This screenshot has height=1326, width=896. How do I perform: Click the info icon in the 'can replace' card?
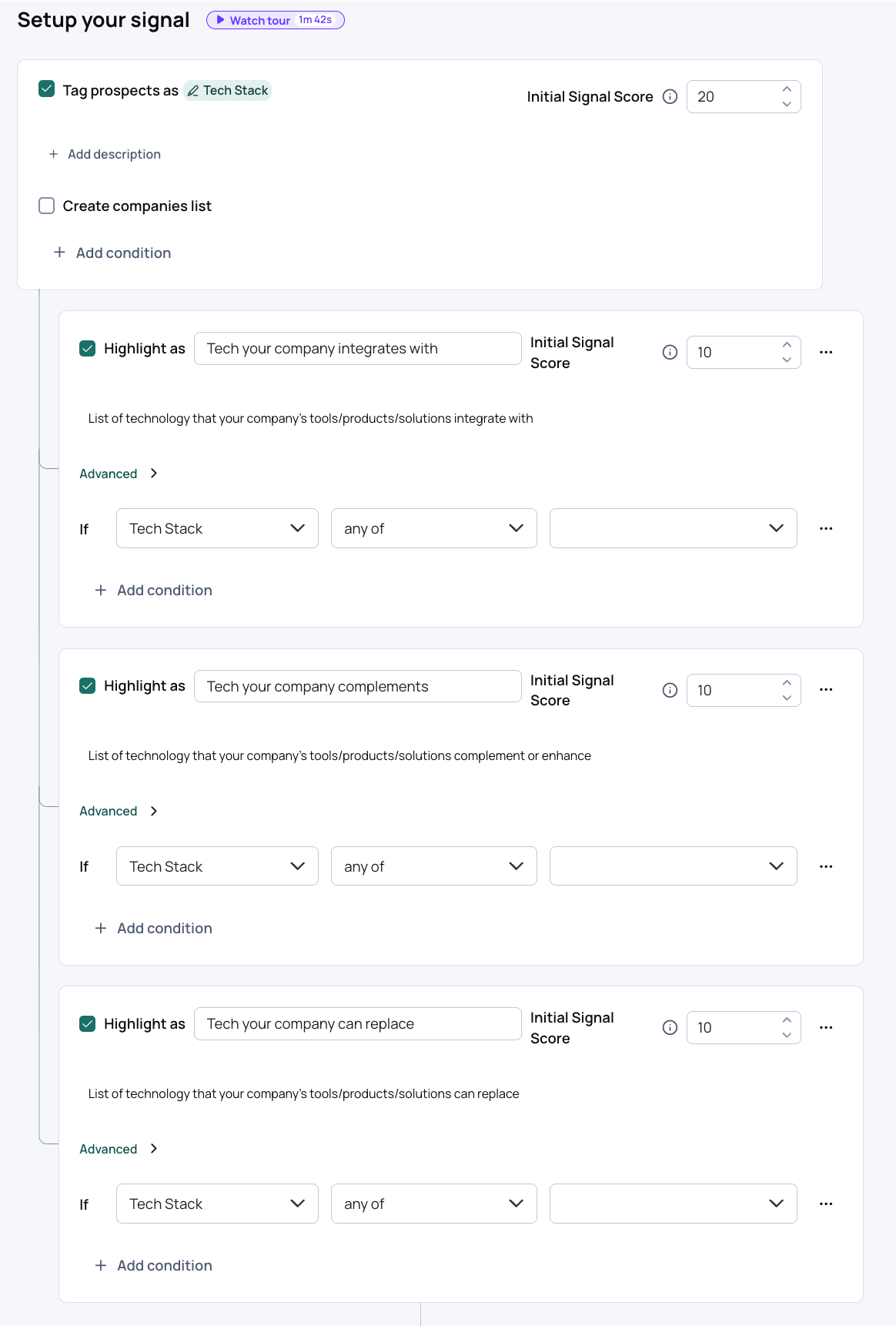pyautogui.click(x=670, y=1027)
